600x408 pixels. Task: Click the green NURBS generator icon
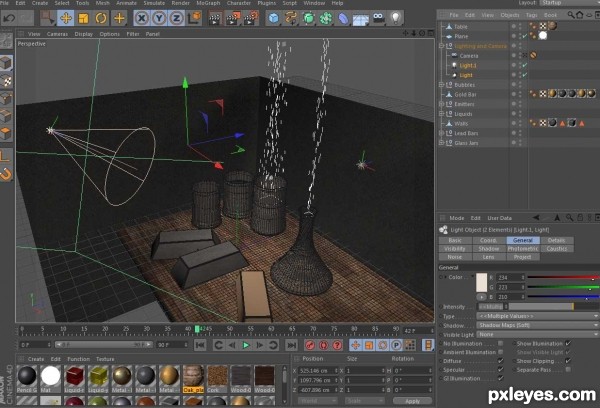(x=308, y=18)
